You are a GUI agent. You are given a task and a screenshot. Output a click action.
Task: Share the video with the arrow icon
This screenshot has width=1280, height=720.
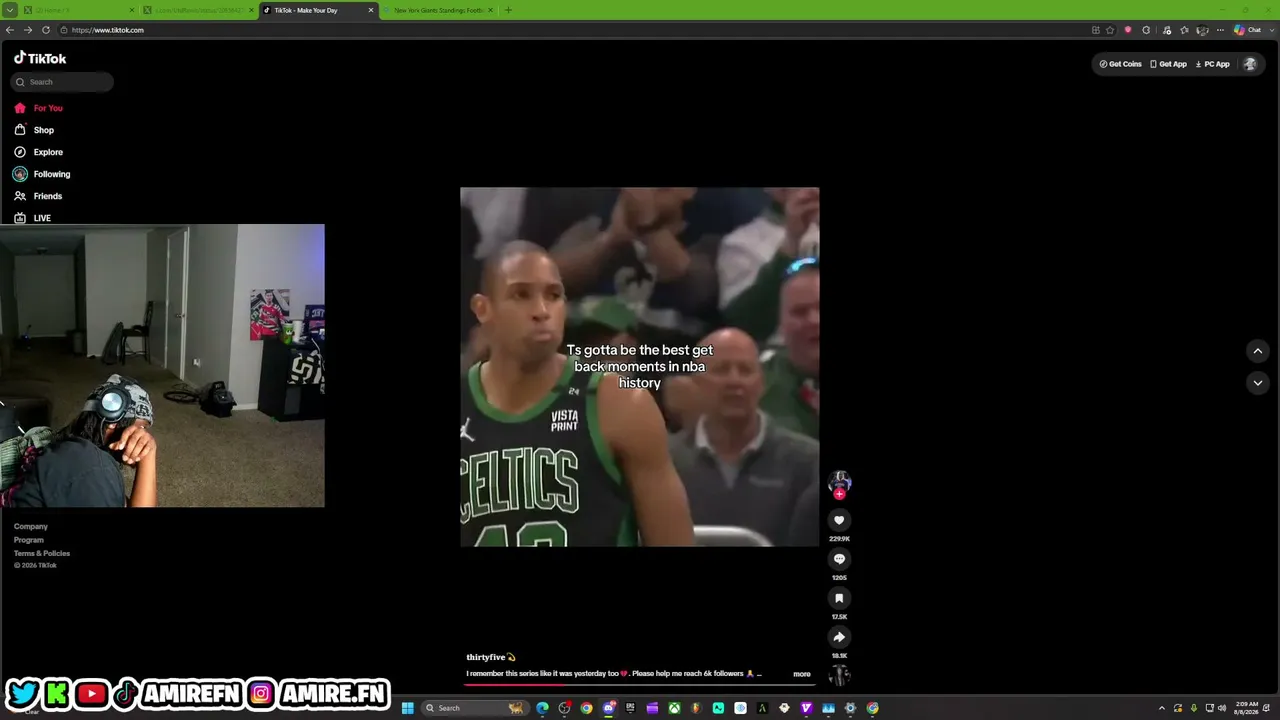(839, 637)
